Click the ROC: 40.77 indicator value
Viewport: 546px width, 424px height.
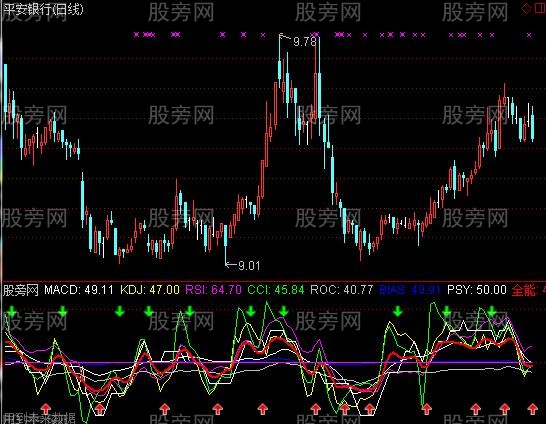point(342,290)
